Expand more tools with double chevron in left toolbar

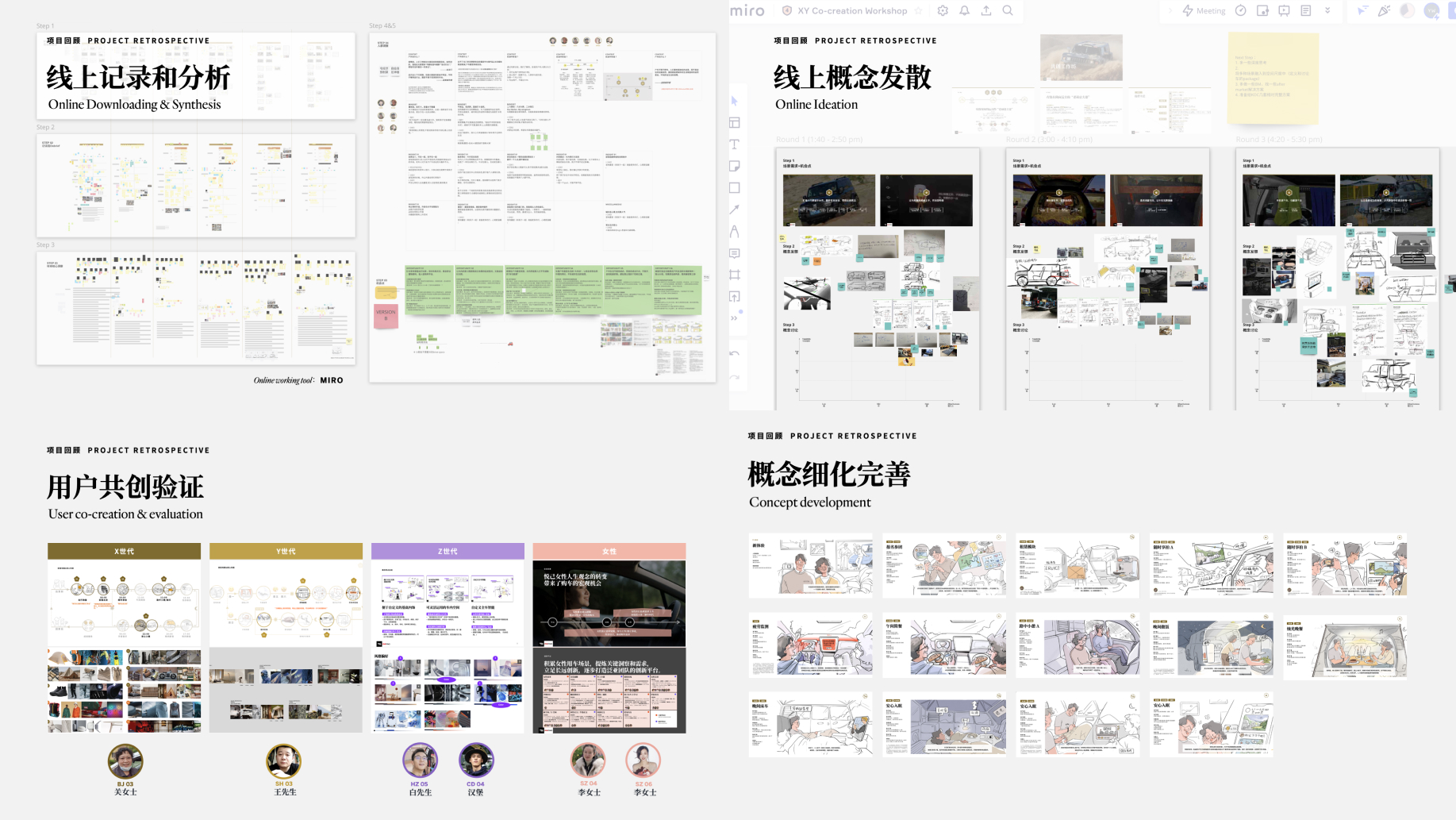point(735,318)
